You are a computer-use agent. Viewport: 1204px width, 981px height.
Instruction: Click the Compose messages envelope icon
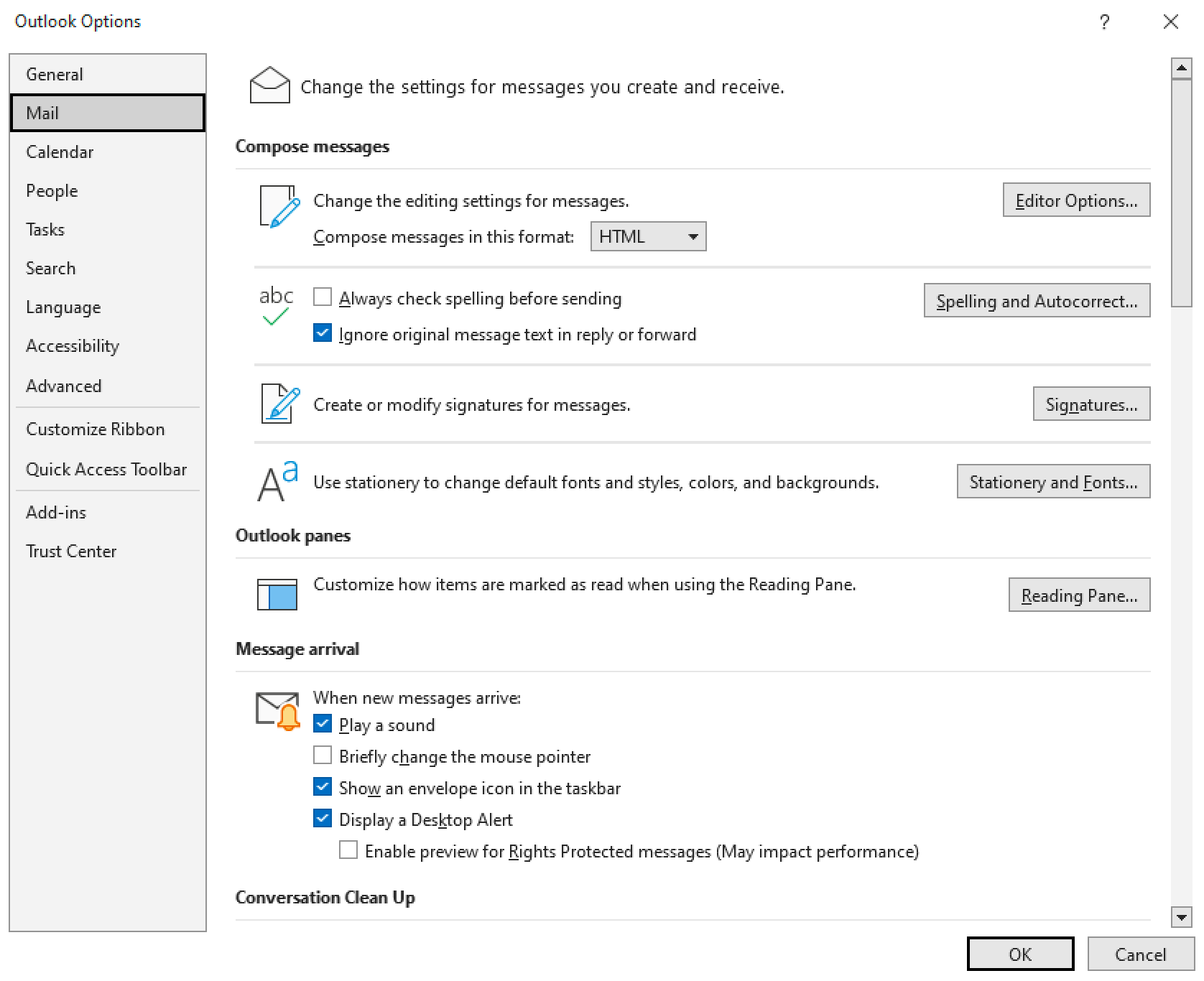pyautogui.click(x=269, y=85)
